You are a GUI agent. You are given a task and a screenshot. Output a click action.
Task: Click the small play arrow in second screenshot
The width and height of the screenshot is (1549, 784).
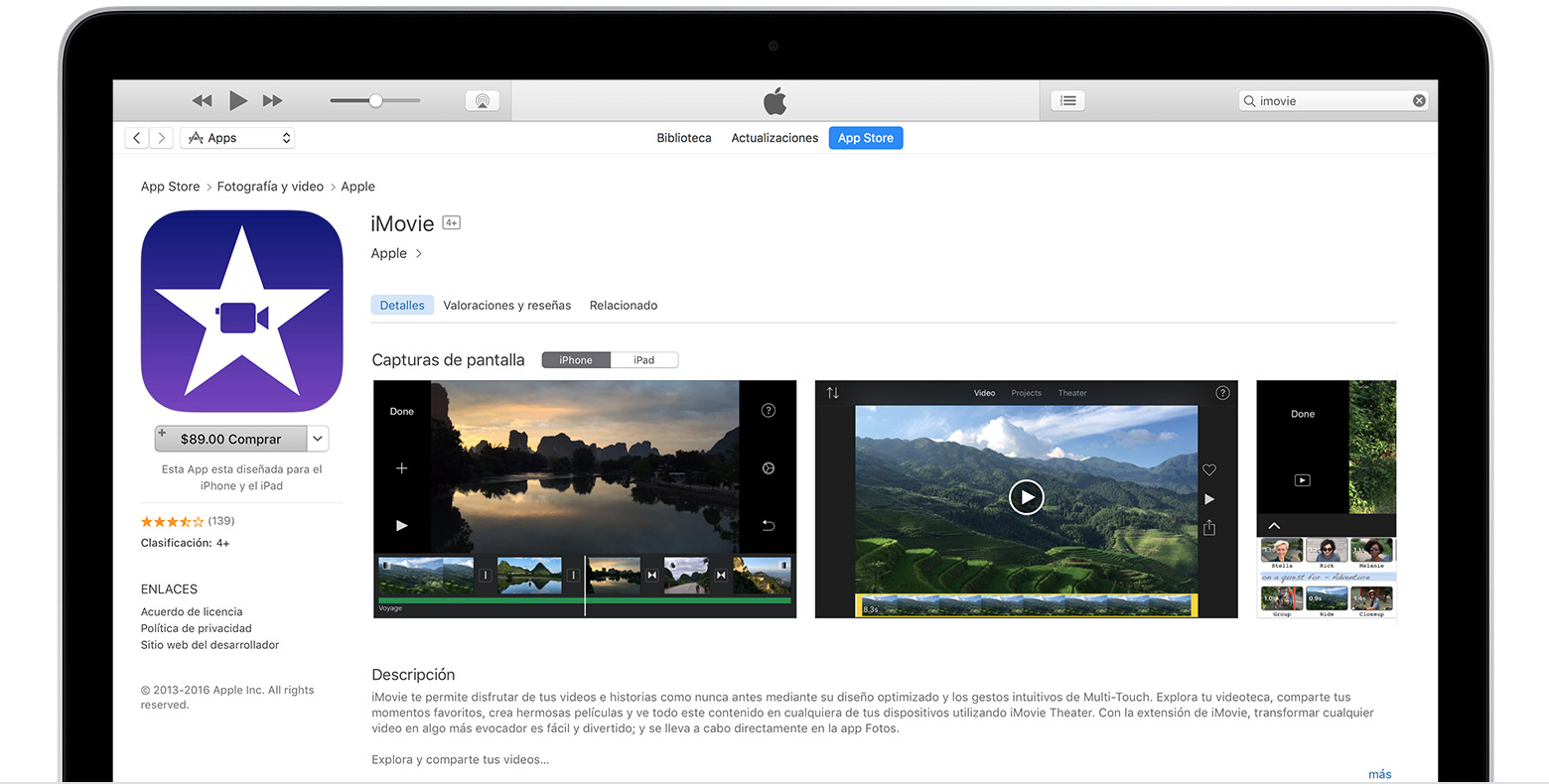click(x=1209, y=499)
